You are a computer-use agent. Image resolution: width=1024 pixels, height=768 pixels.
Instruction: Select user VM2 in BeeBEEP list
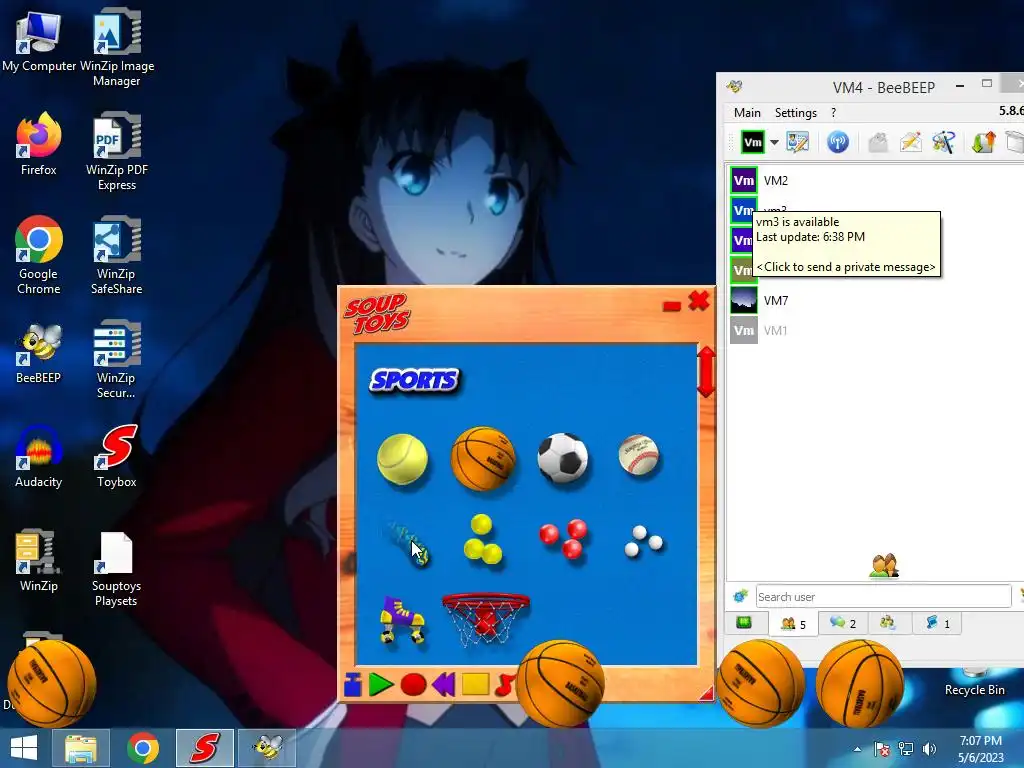tap(875, 180)
